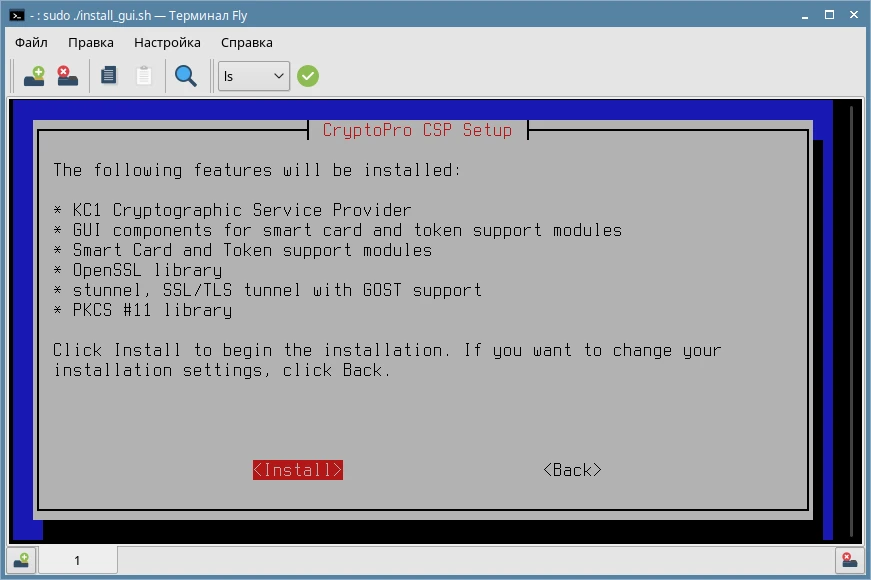
Task: Select the <Install> button
Action: [x=298, y=470]
